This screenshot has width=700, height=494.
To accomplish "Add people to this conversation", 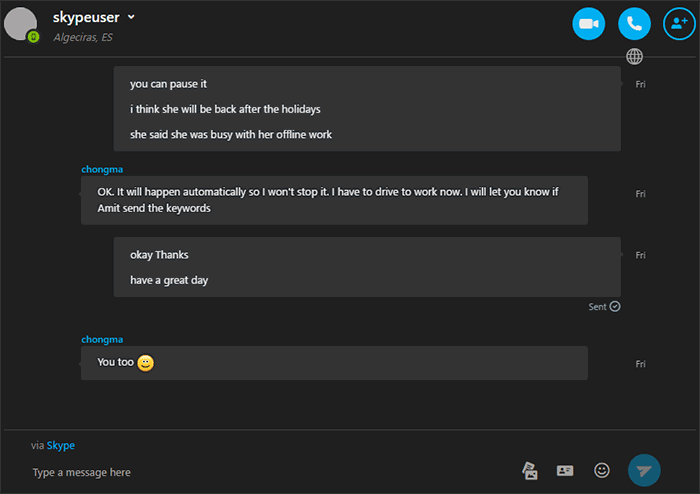I will [x=679, y=24].
